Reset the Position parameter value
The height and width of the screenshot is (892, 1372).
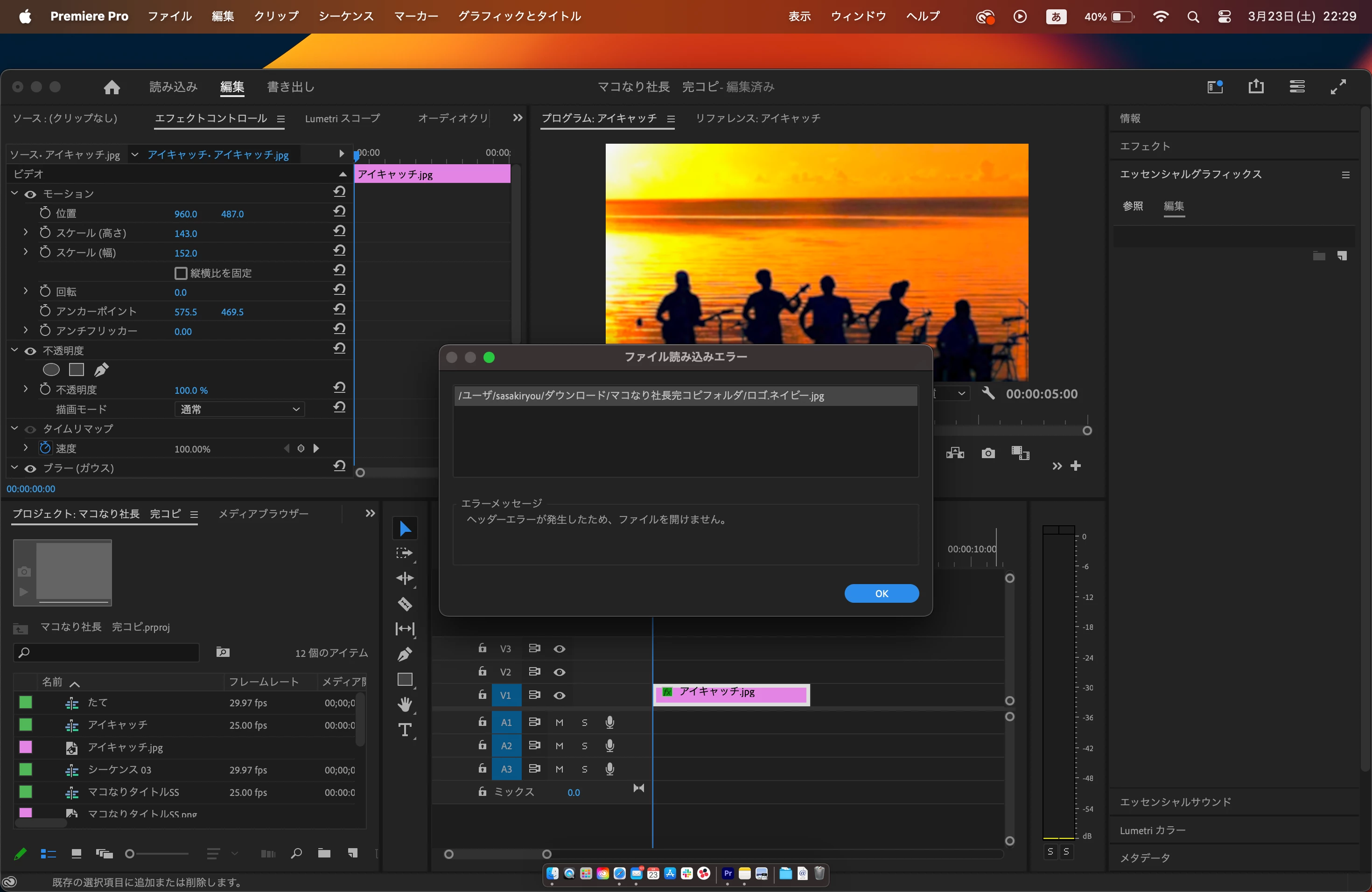pos(340,211)
